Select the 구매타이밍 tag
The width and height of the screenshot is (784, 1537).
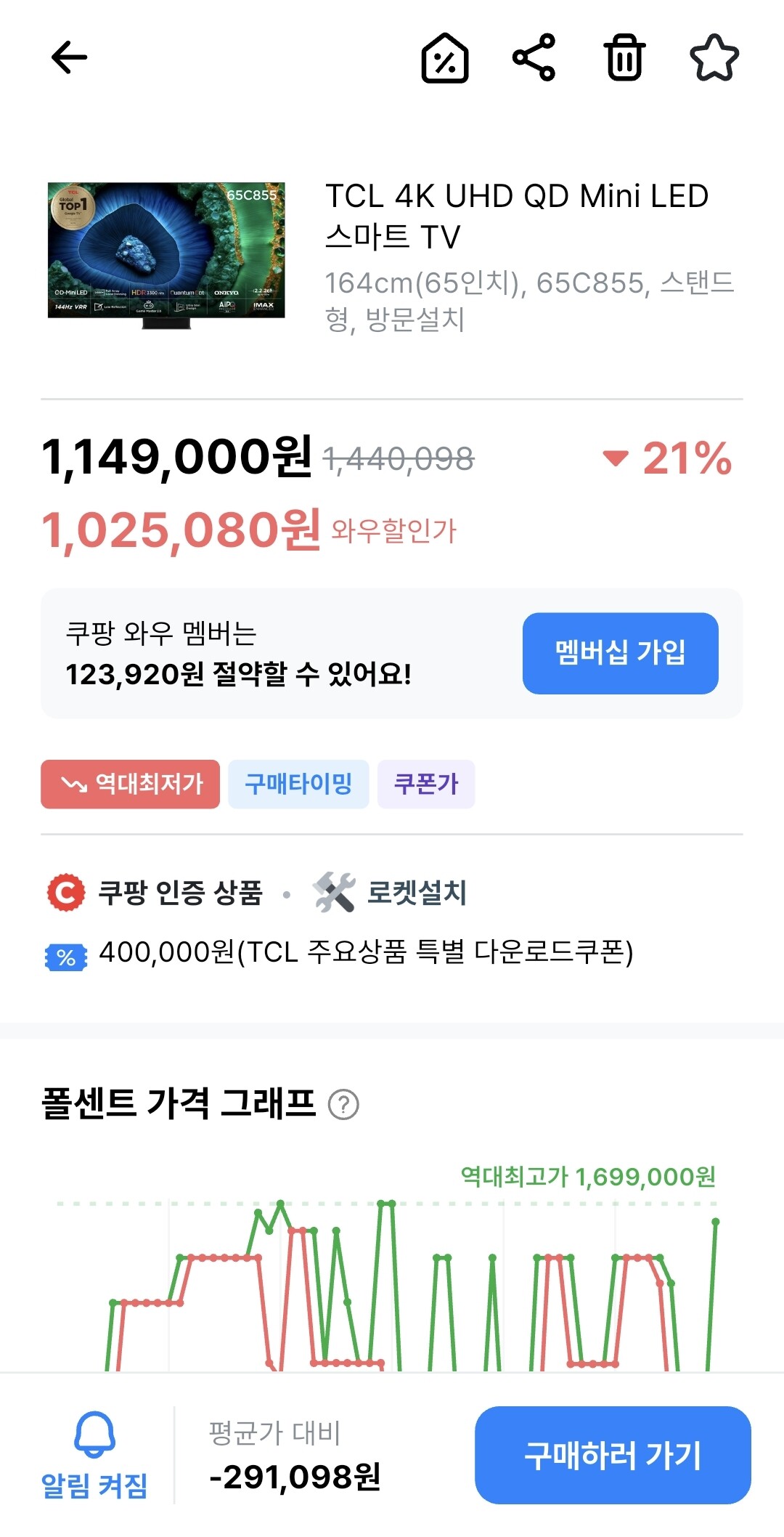[x=298, y=784]
